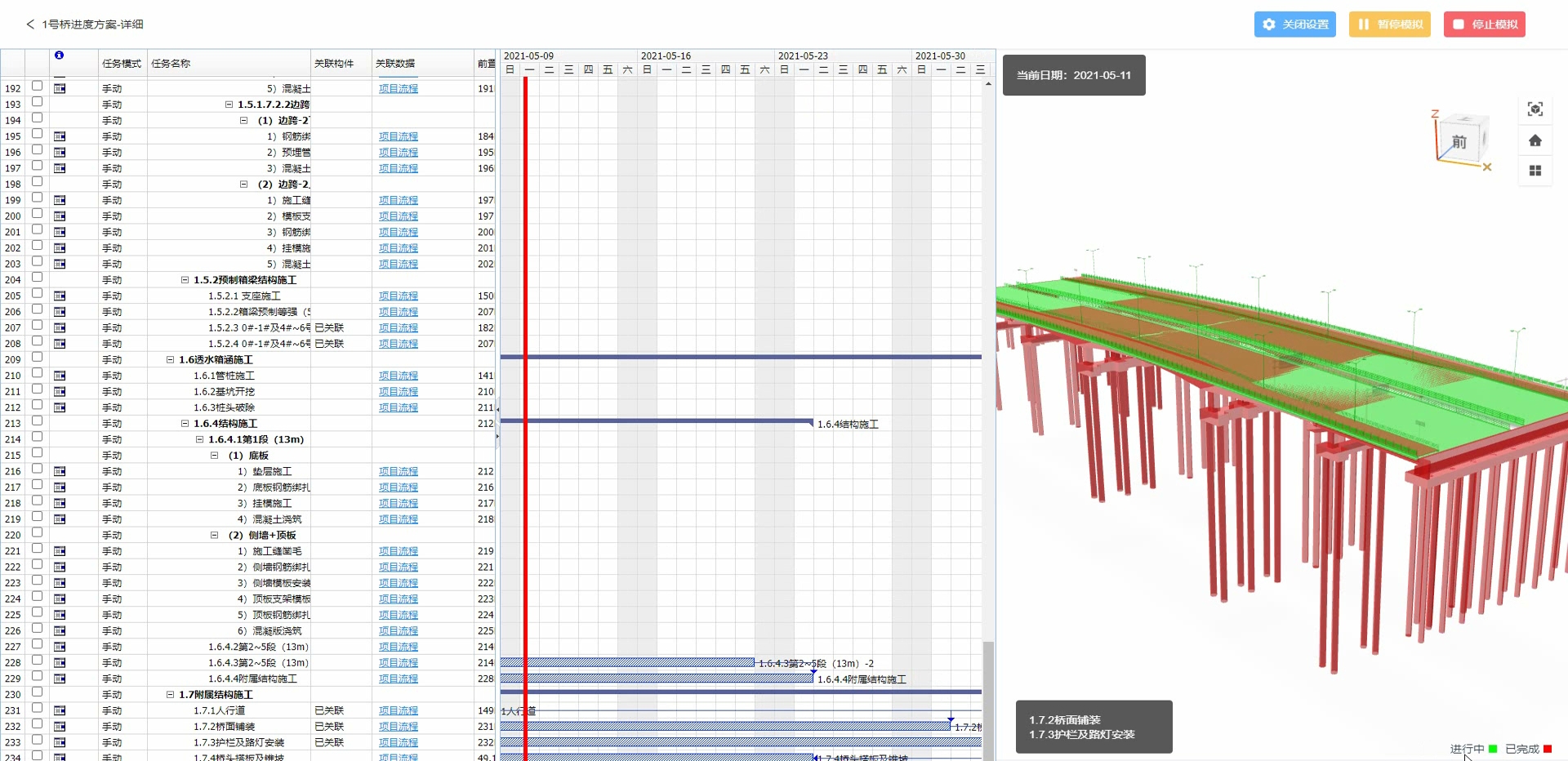The image size is (1568, 761).
Task: Collapse the 1.6透水箱涵施工 group
Action: [171, 360]
